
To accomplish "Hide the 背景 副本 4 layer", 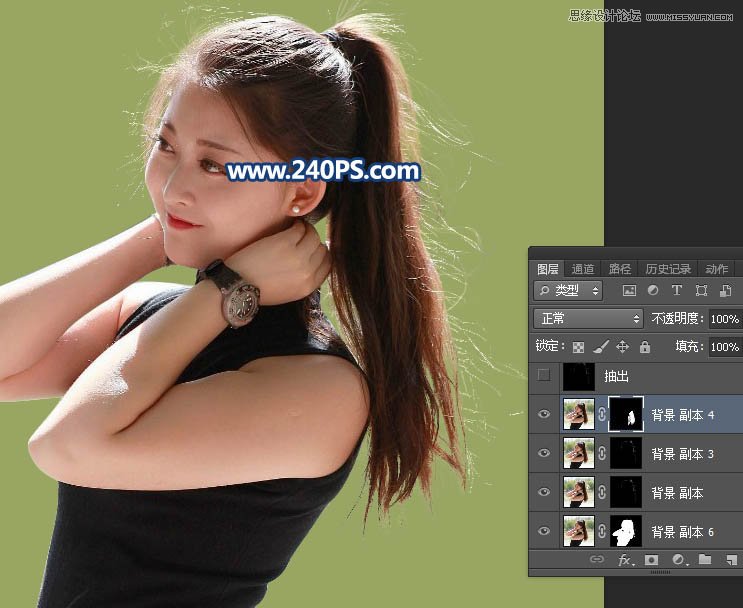I will click(x=544, y=414).
